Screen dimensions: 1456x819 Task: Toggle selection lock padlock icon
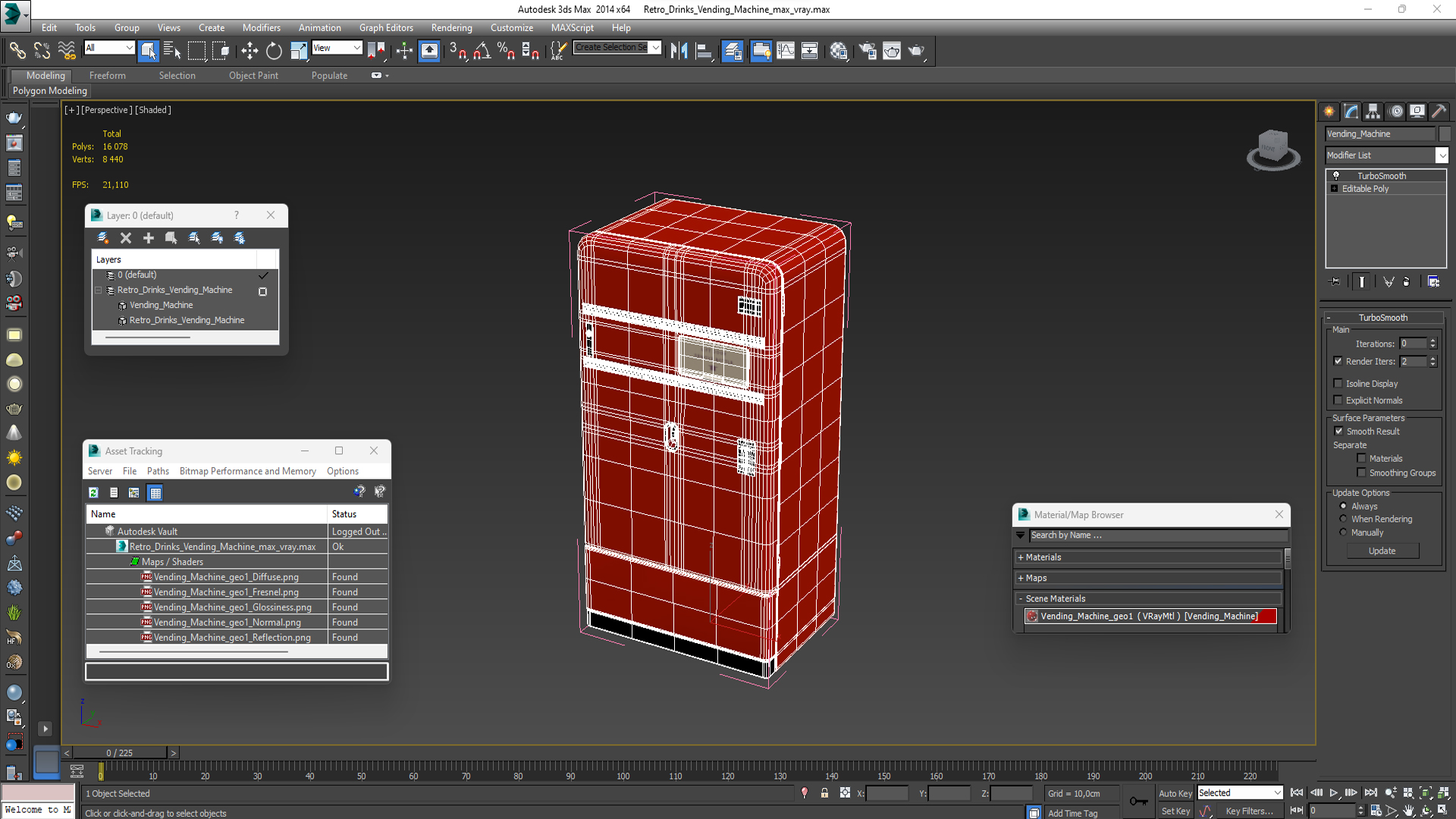(x=824, y=793)
